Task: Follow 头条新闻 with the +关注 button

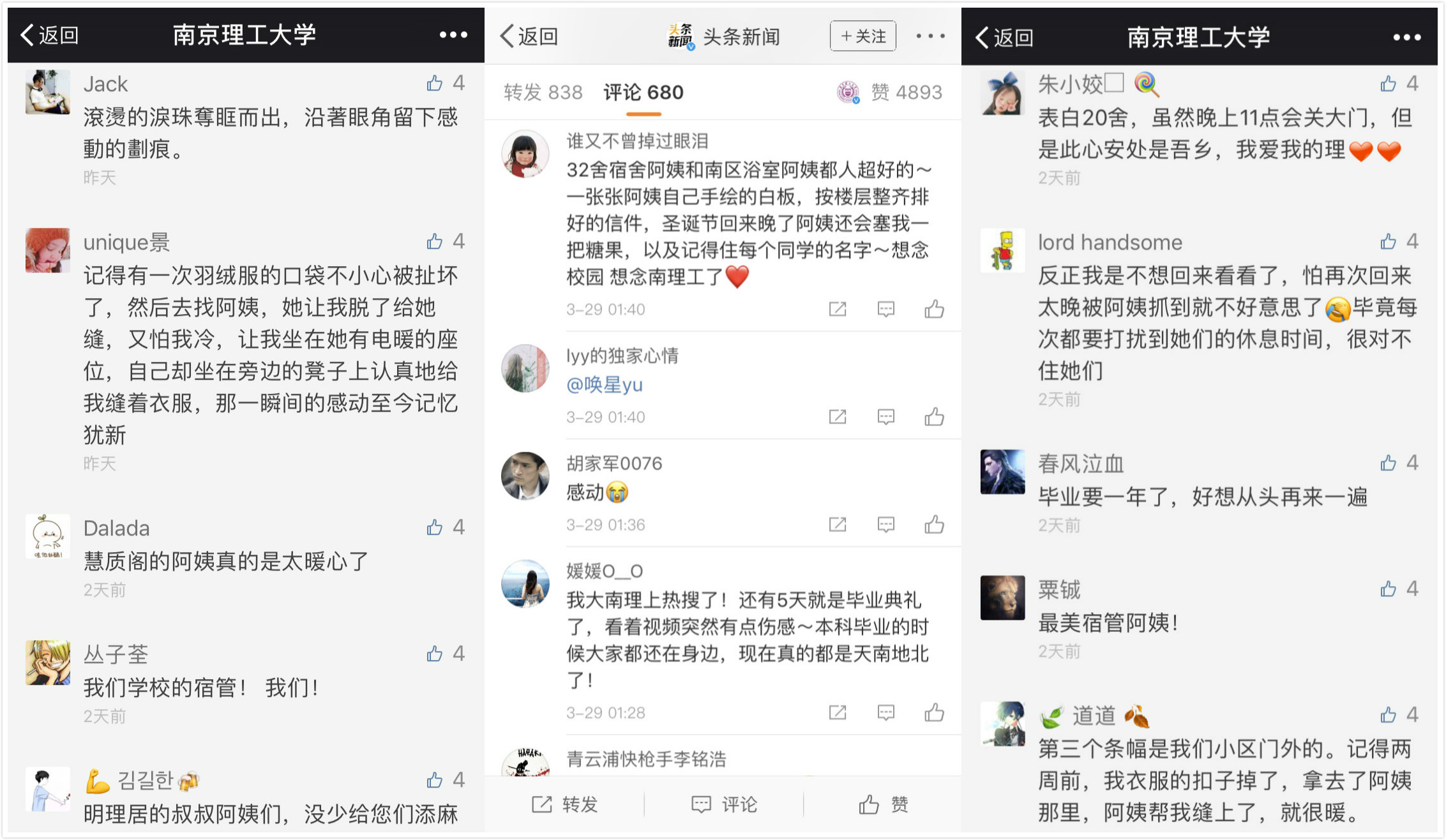Action: coord(862,36)
